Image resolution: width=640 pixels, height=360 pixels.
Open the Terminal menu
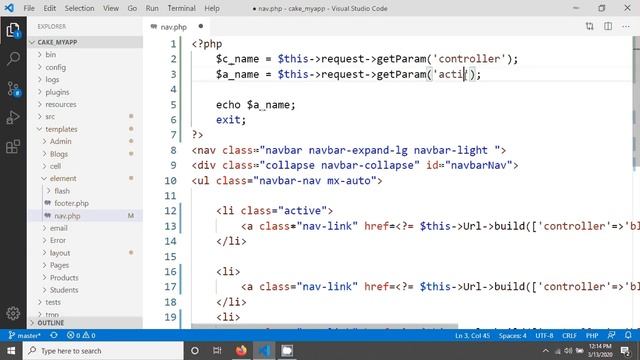pyautogui.click(x=181, y=8)
